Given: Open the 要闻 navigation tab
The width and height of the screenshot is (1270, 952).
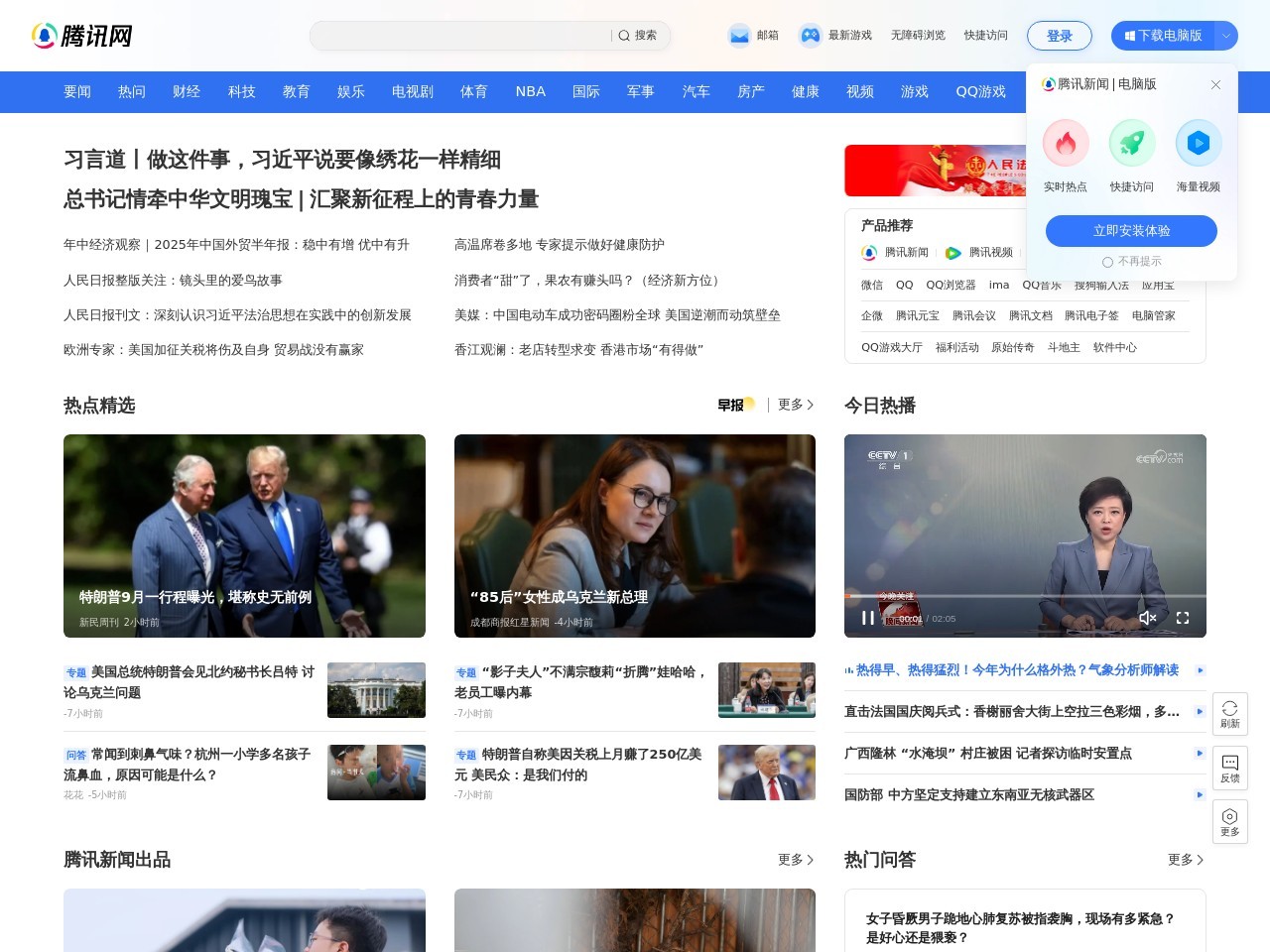Looking at the screenshot, I should [77, 91].
